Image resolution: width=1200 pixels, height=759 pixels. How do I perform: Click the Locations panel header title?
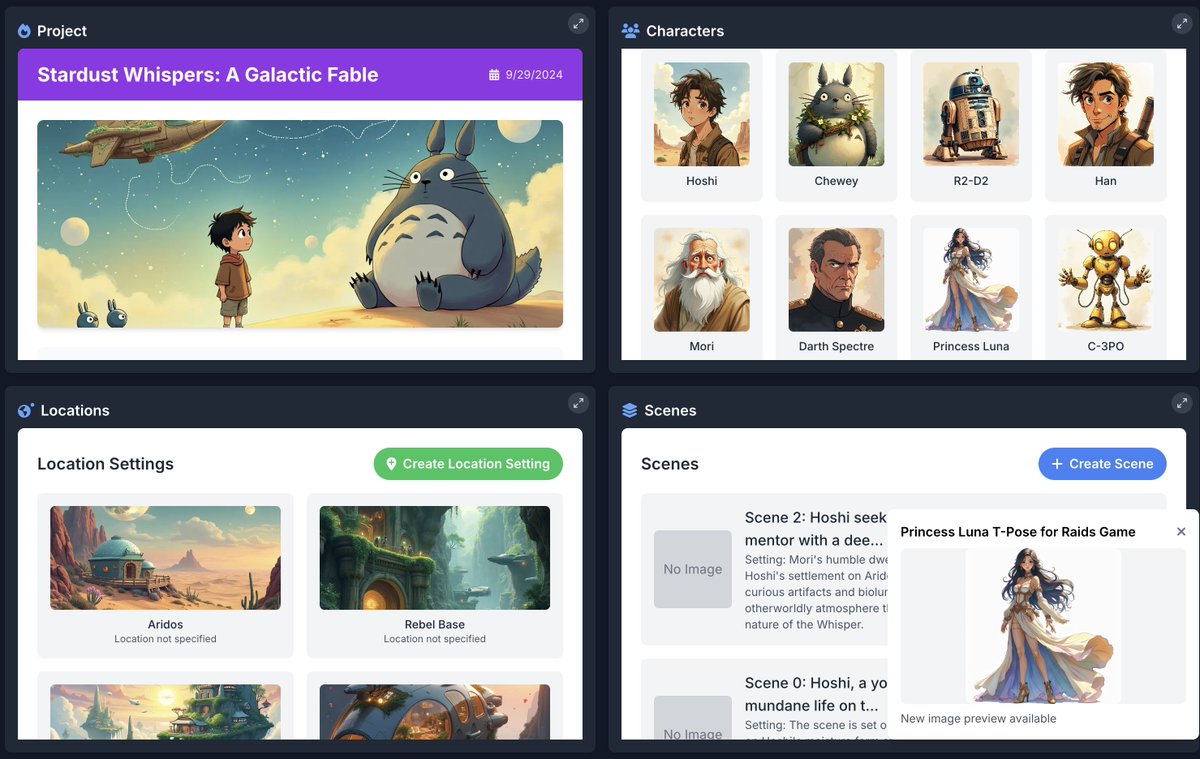(x=75, y=411)
